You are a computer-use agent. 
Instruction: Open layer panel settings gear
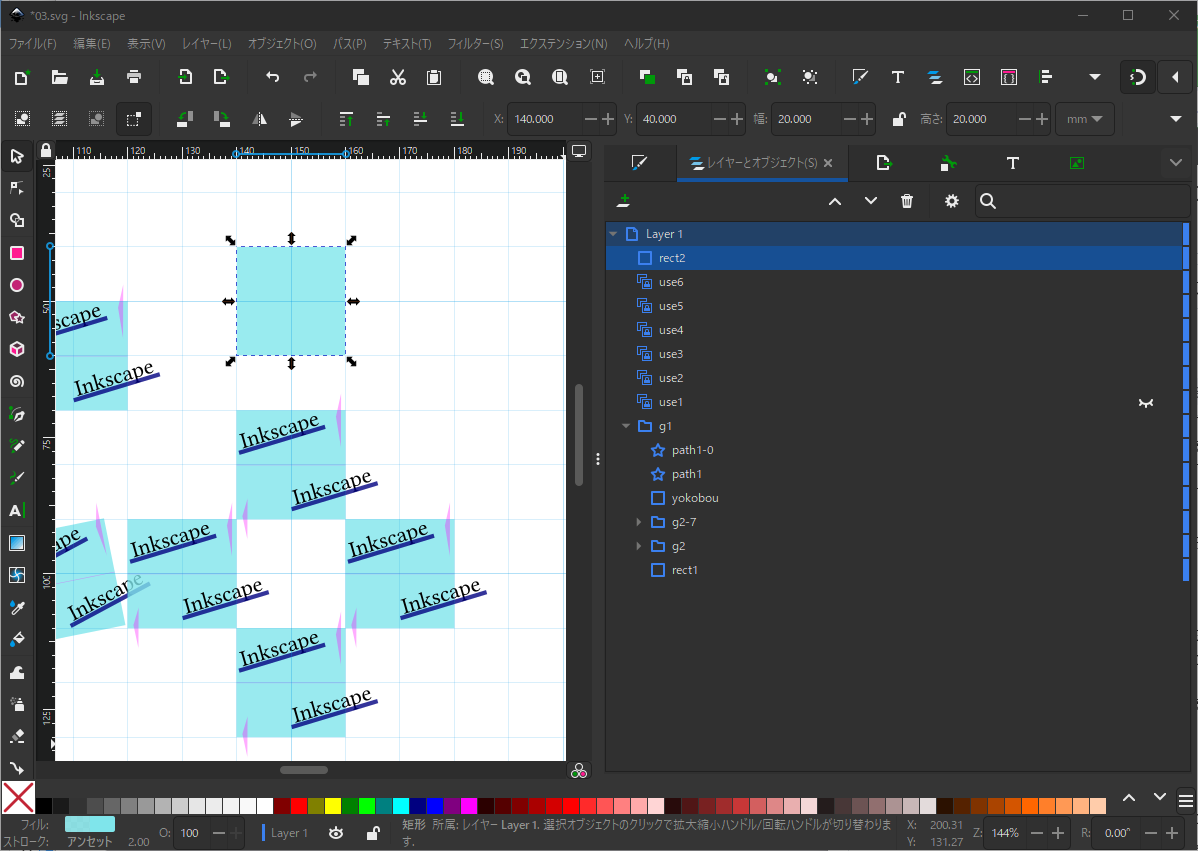(x=951, y=201)
